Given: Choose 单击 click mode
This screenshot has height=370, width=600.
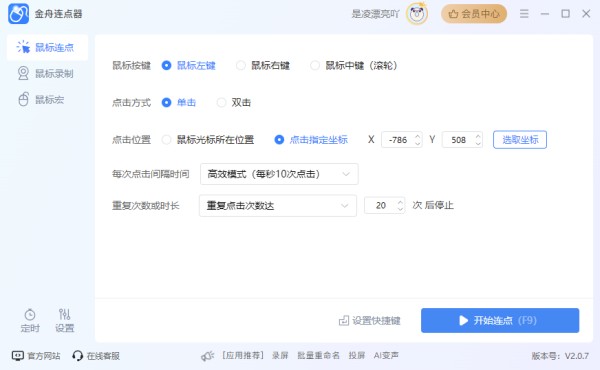Looking at the screenshot, I should pos(166,103).
